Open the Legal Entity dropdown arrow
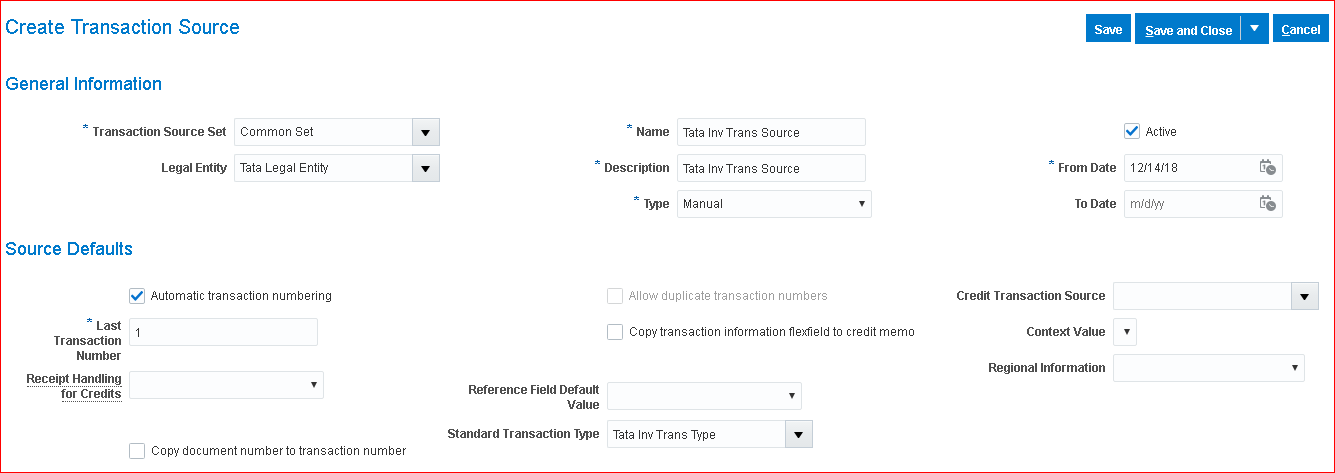1335x473 pixels. [425, 168]
